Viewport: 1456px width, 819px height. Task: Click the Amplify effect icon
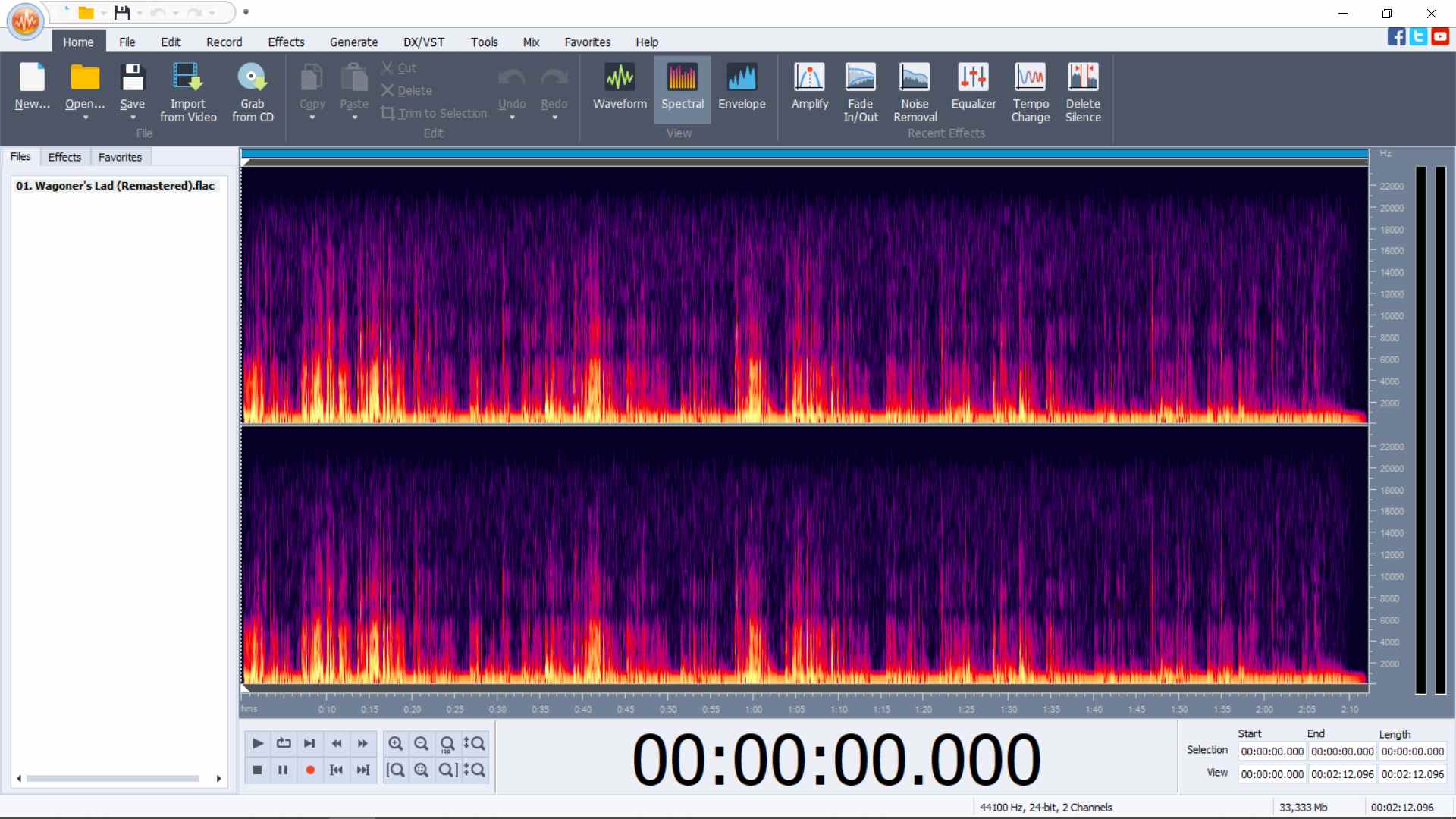(809, 77)
